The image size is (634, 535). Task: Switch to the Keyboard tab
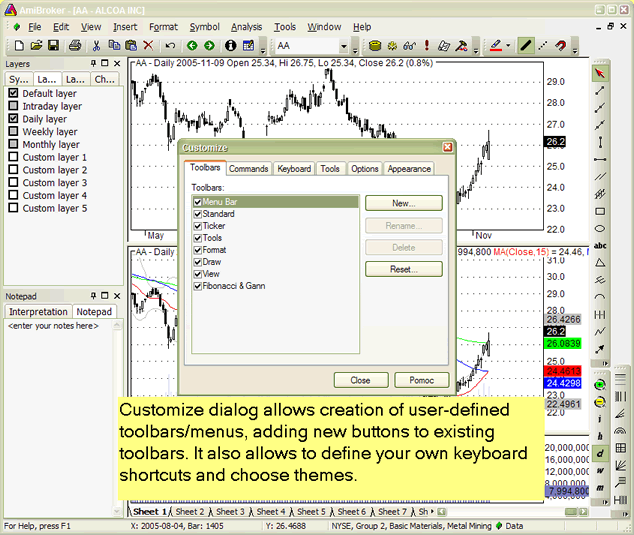[294, 169]
